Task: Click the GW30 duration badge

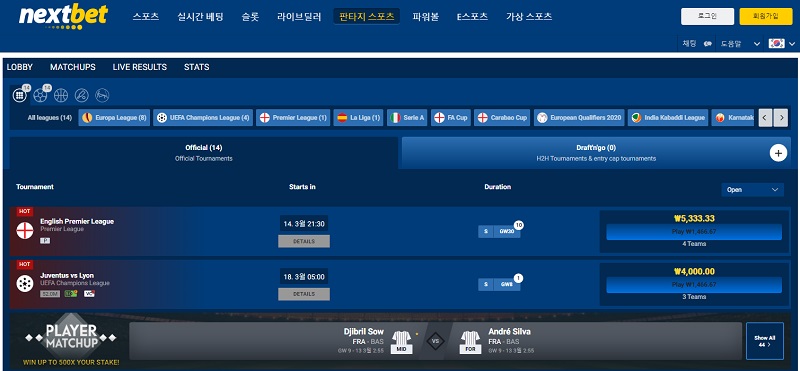Action: (x=507, y=232)
